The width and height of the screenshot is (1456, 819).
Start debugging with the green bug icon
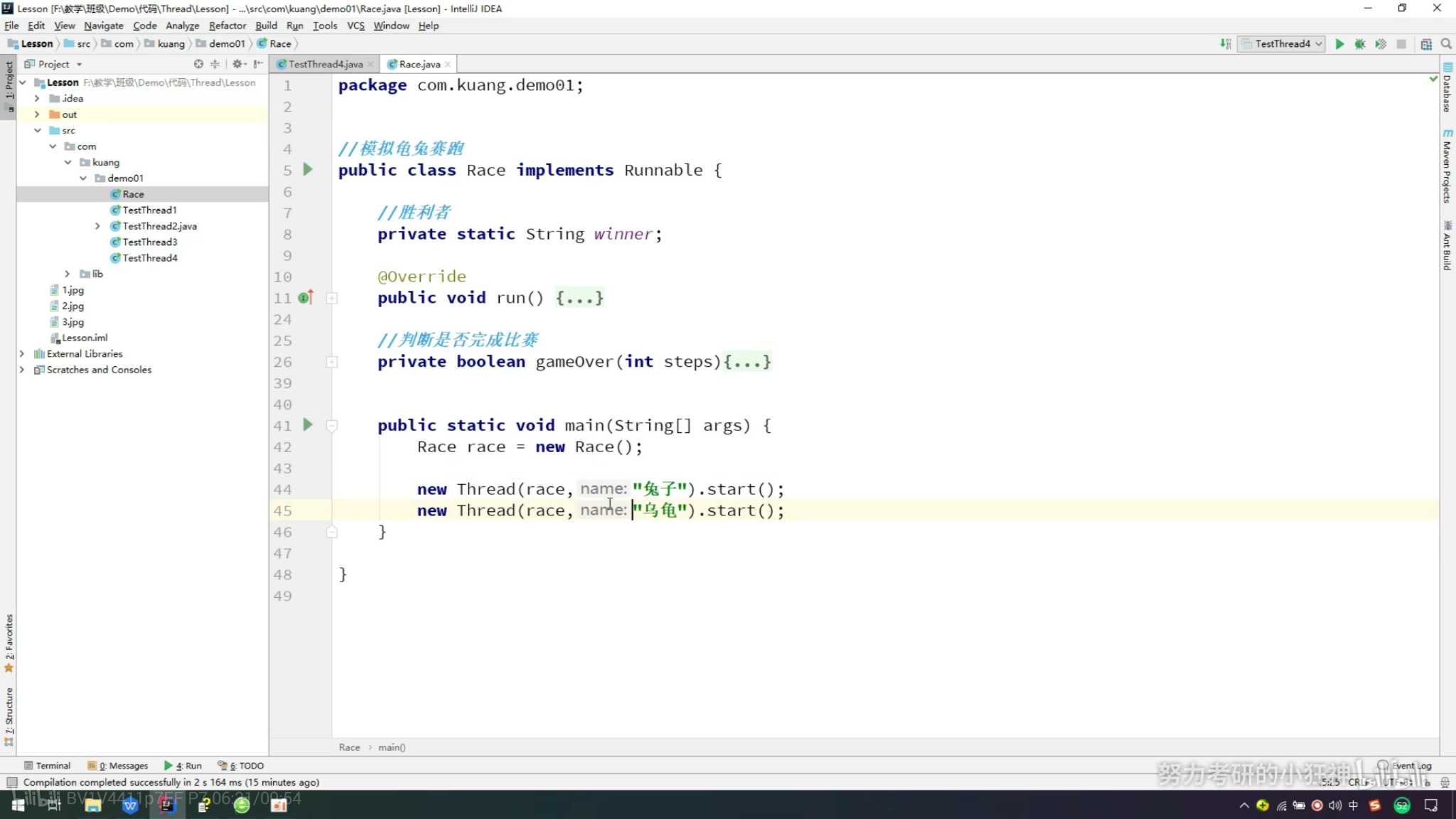pos(1360,44)
